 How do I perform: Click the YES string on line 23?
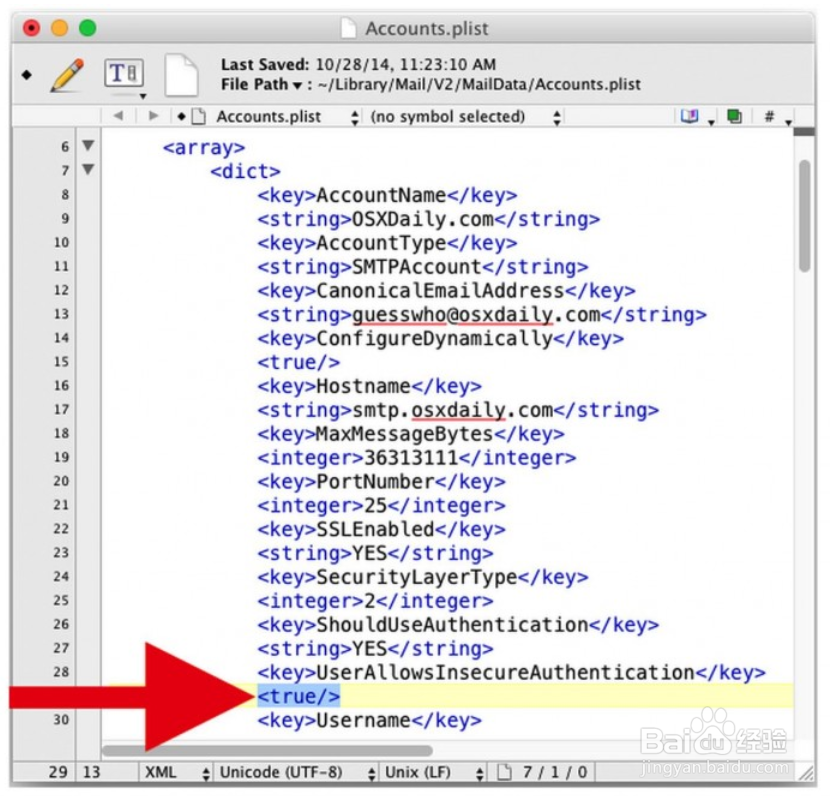pos(376,553)
